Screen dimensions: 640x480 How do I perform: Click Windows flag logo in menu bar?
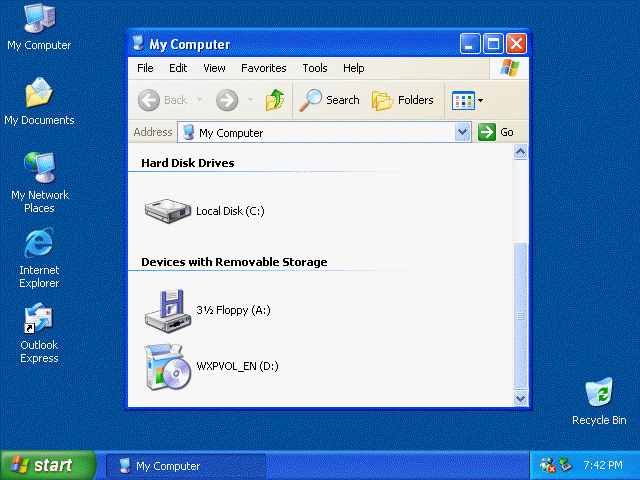click(510, 68)
